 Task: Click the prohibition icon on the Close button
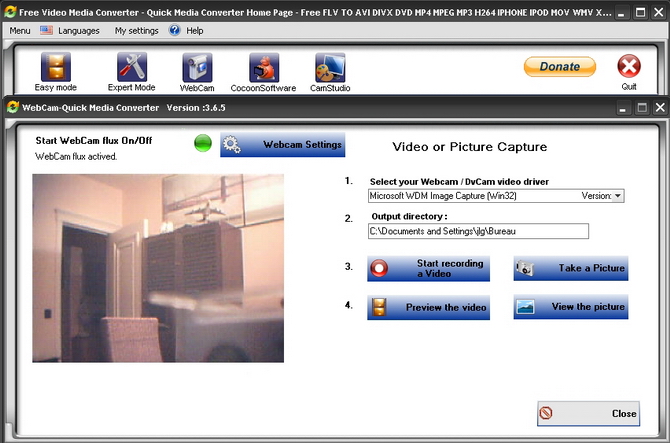(x=546, y=413)
